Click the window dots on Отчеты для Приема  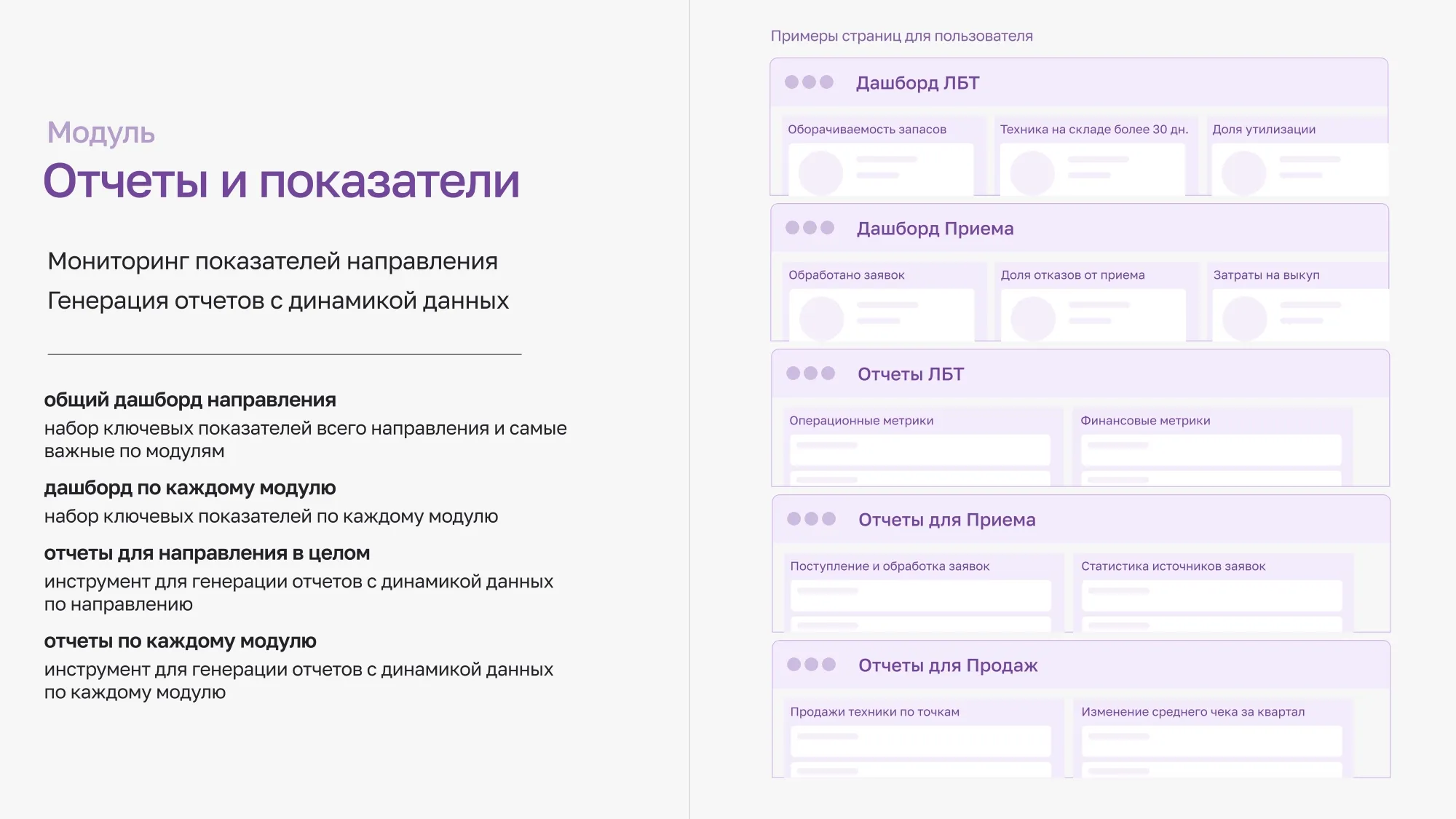coord(808,519)
